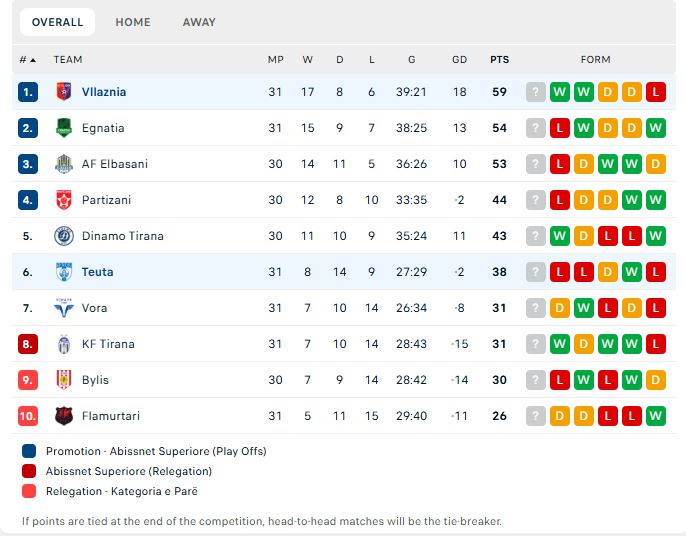Click the Vllaznia club crest icon
The width and height of the screenshot is (686, 536).
pos(64,92)
